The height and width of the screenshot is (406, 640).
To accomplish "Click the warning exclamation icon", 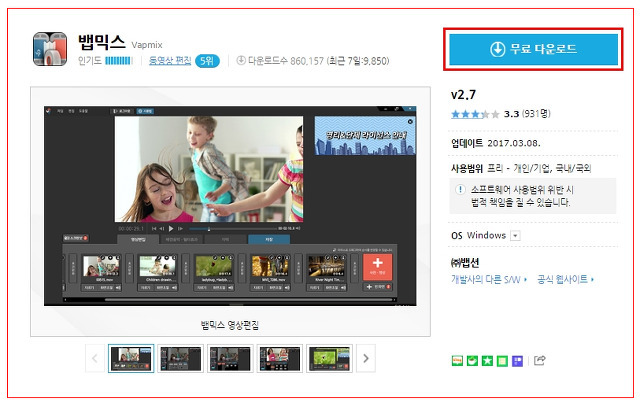I will pyautogui.click(x=460, y=190).
